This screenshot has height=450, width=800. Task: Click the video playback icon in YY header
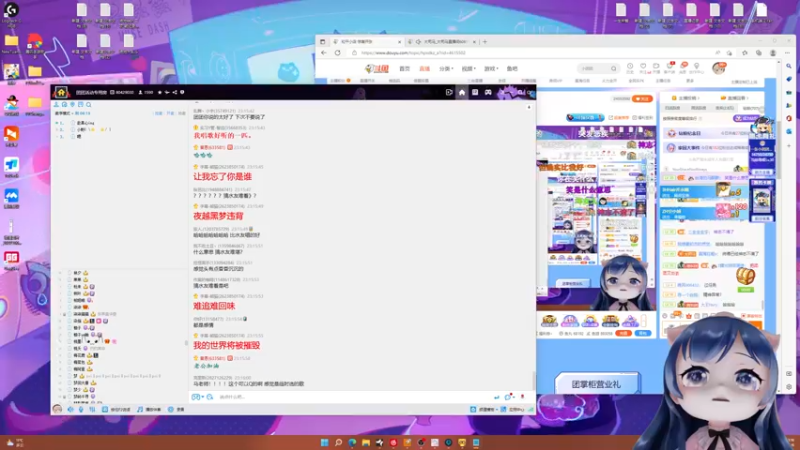click(449, 92)
